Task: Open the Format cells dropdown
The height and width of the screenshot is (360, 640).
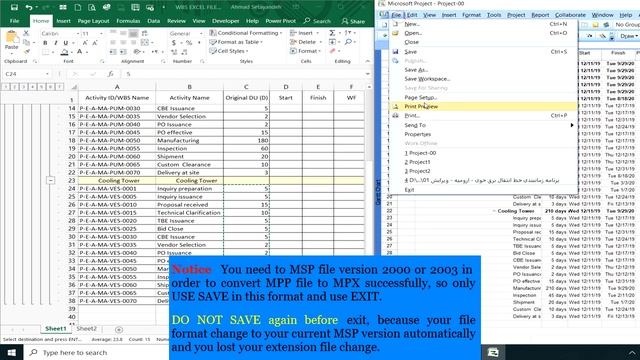Action: (x=305, y=51)
